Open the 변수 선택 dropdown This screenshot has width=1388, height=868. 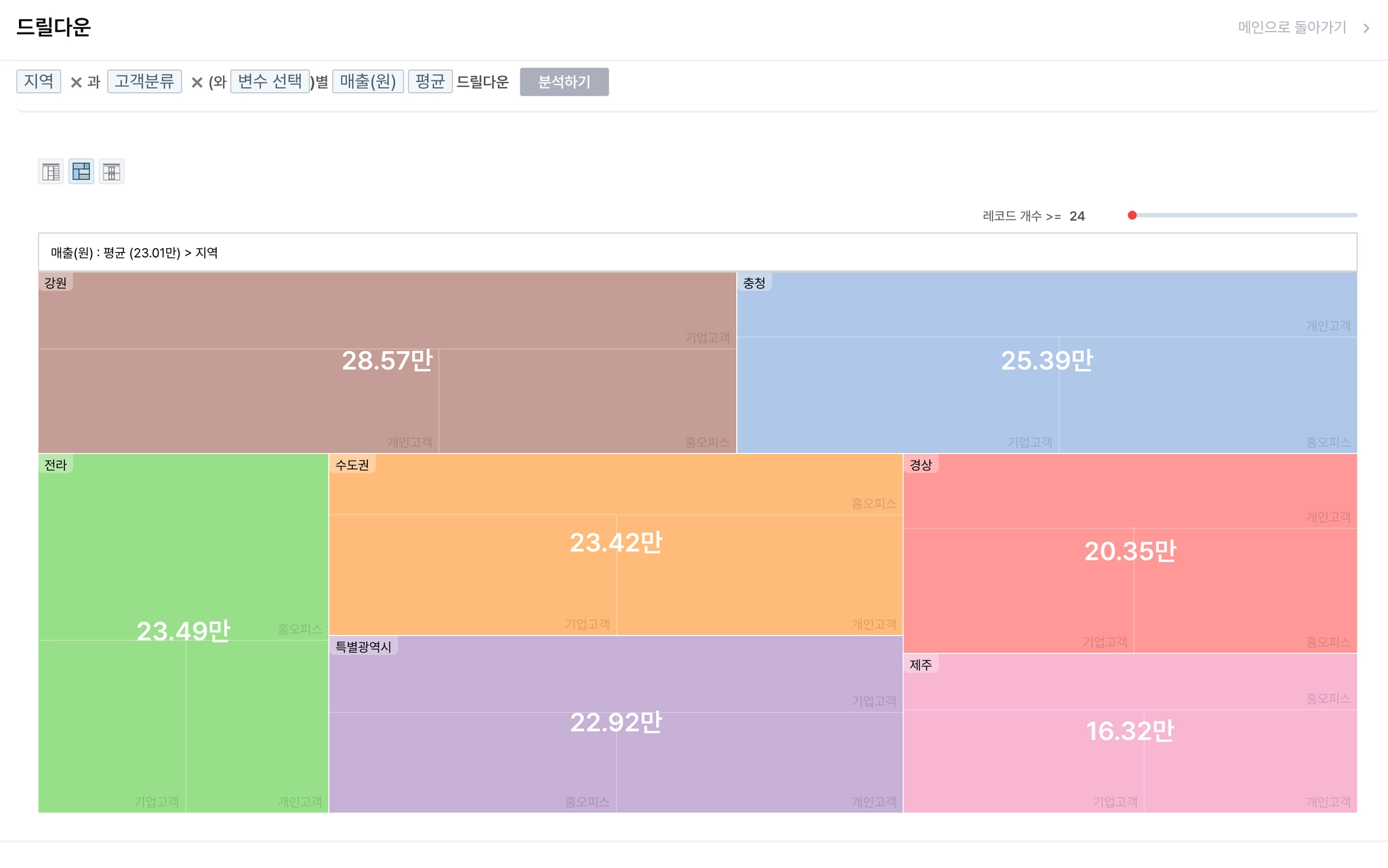pos(270,81)
